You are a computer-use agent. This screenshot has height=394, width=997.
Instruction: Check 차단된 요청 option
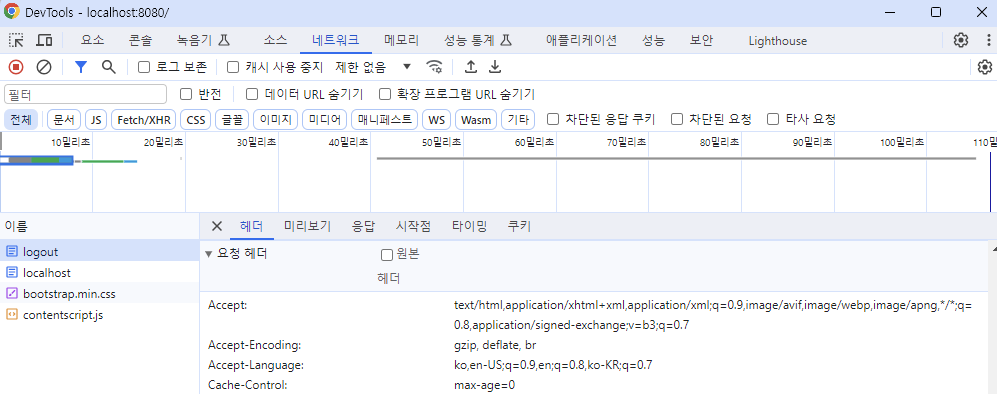[677, 119]
